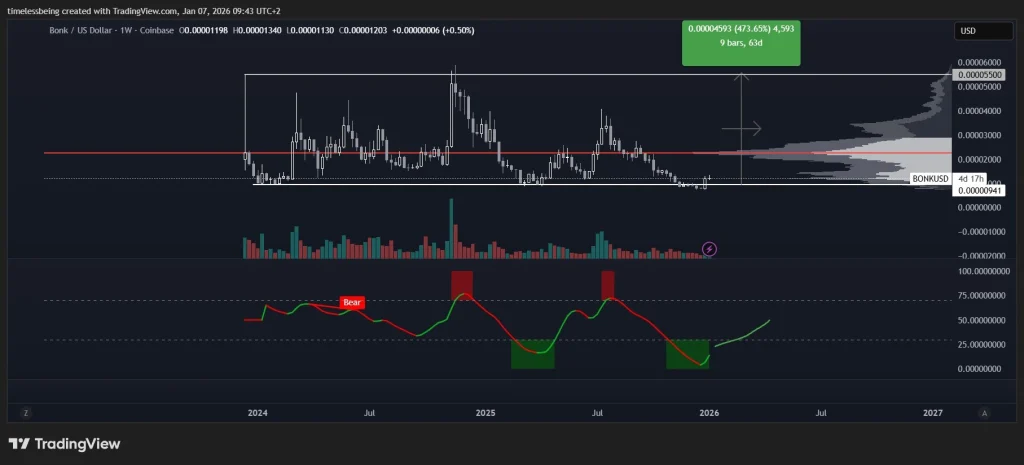Click the tallest volume bar in late 2024
The height and width of the screenshot is (465, 1024).
(x=451, y=228)
